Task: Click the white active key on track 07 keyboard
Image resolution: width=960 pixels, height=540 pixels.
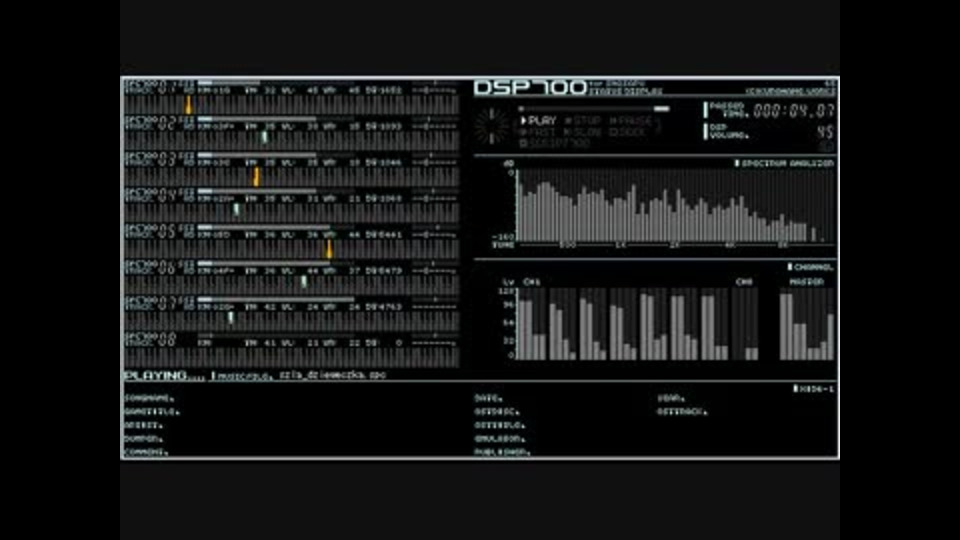Action: click(231, 317)
